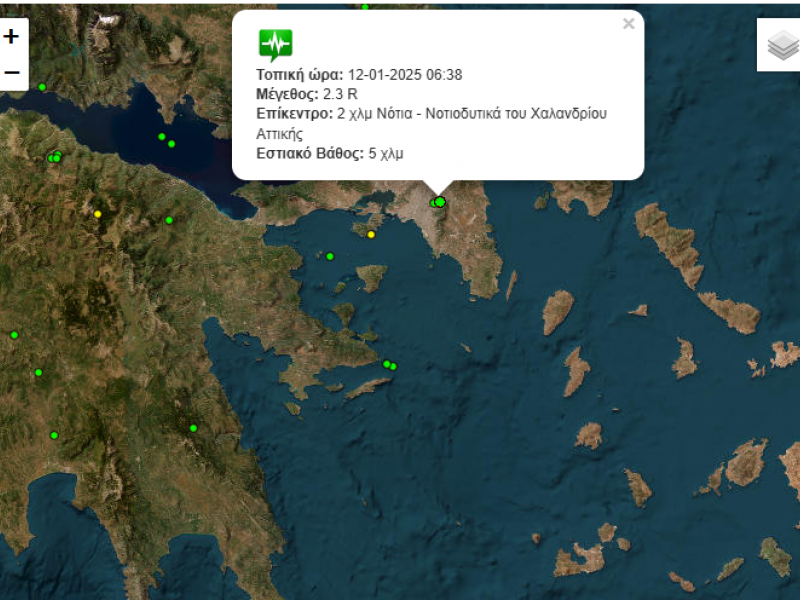The image size is (800, 600).
Task: Zoom out with the minus button
Action: tap(11, 72)
